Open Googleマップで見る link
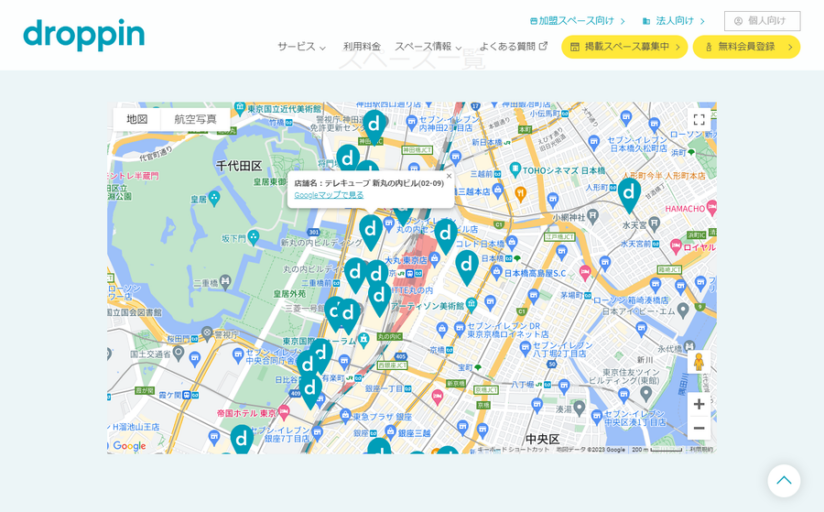 coord(329,195)
